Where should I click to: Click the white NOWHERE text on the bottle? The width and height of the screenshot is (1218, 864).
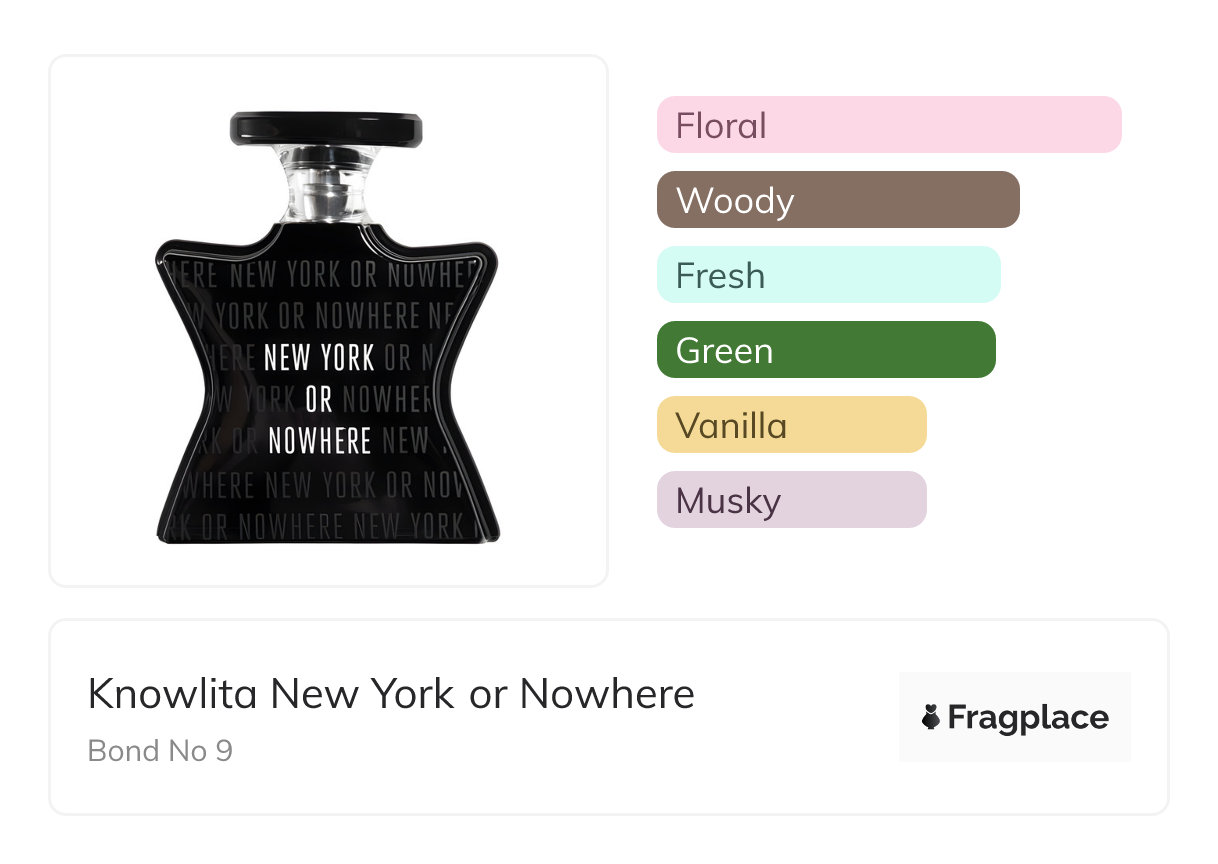319,440
